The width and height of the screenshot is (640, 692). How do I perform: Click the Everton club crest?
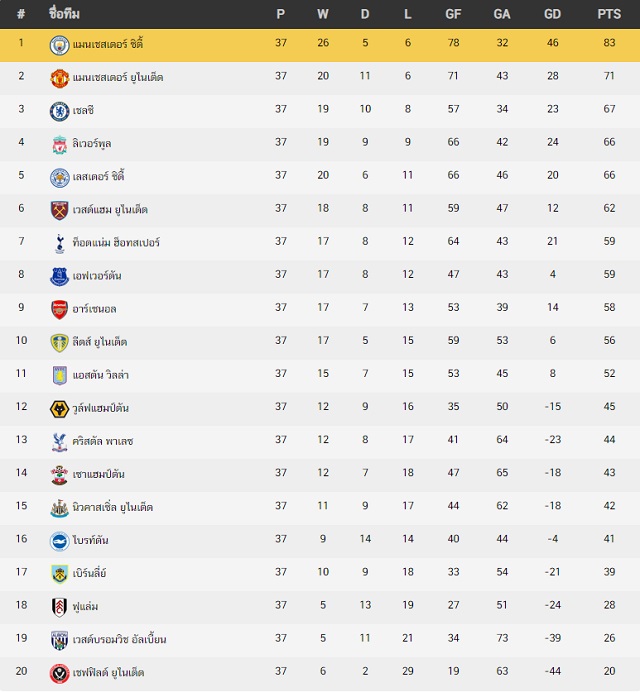[59, 277]
